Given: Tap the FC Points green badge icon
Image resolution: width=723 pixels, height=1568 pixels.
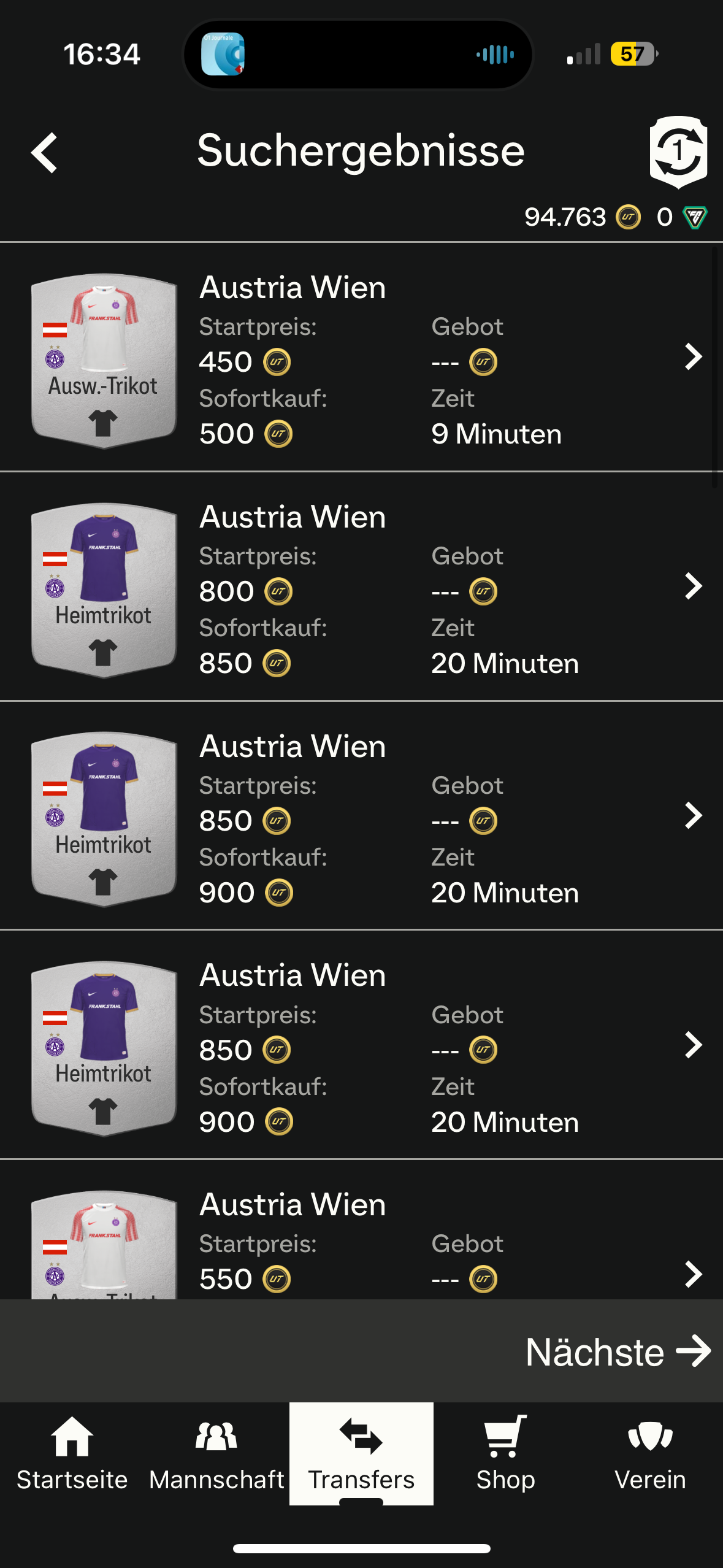Looking at the screenshot, I should click(695, 217).
